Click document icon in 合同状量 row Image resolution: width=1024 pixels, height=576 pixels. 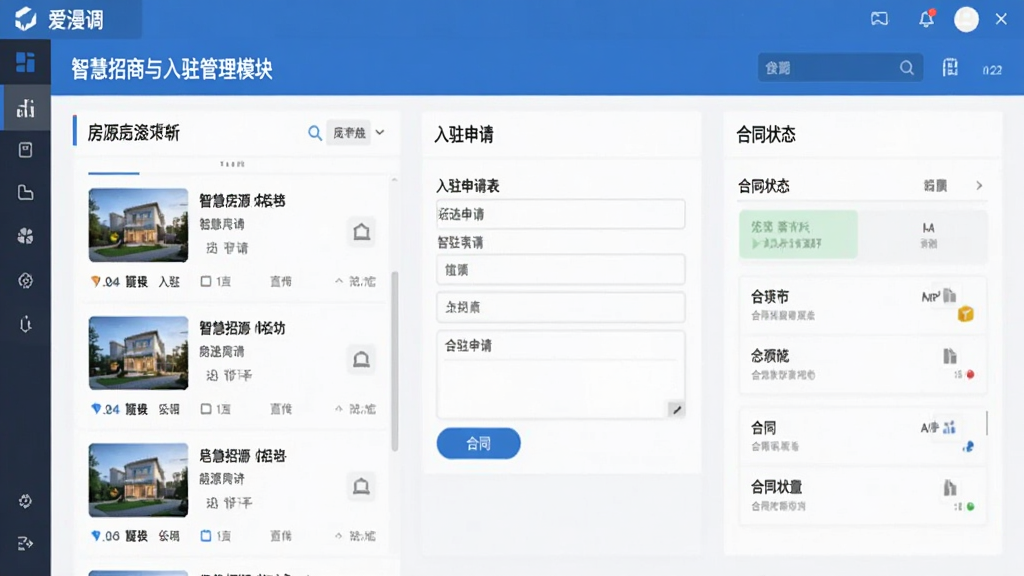pyautogui.click(x=950, y=488)
